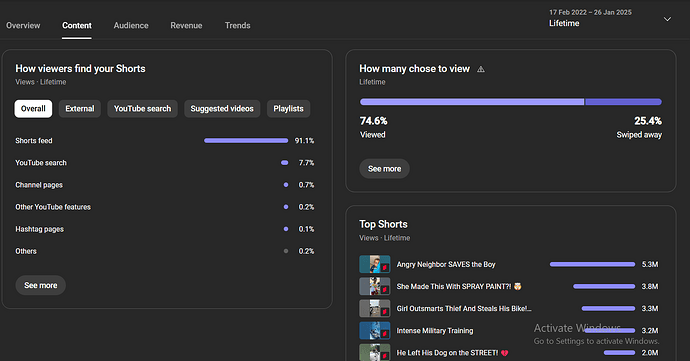Select the YouTube search filter chip

(143, 109)
